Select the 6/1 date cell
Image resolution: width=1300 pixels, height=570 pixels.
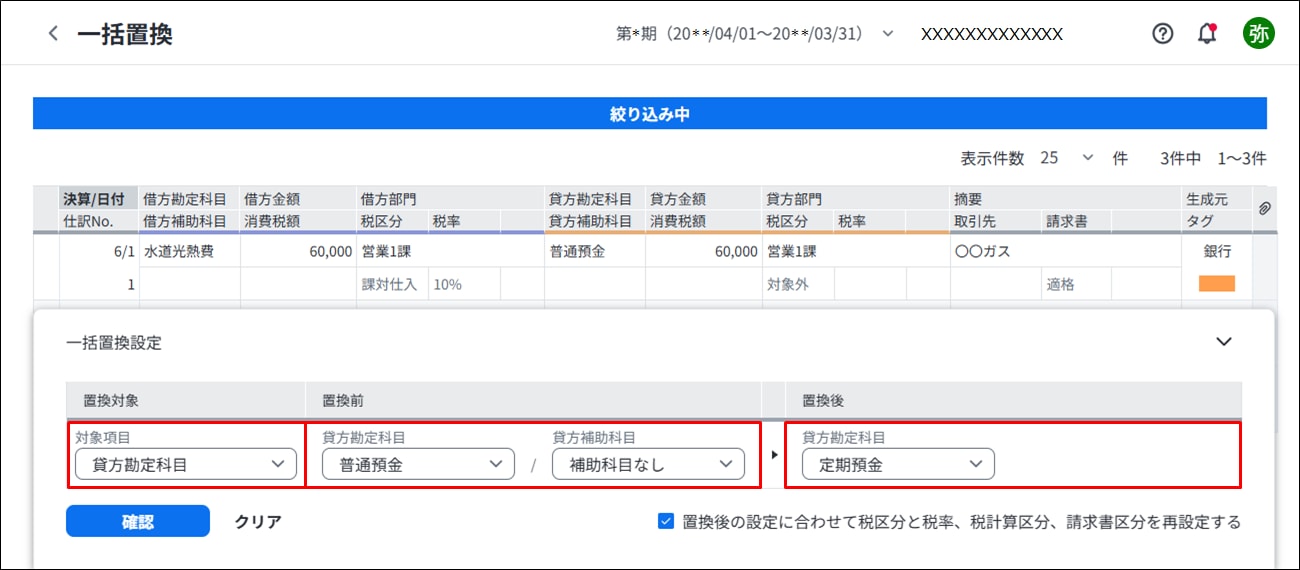(x=99, y=251)
